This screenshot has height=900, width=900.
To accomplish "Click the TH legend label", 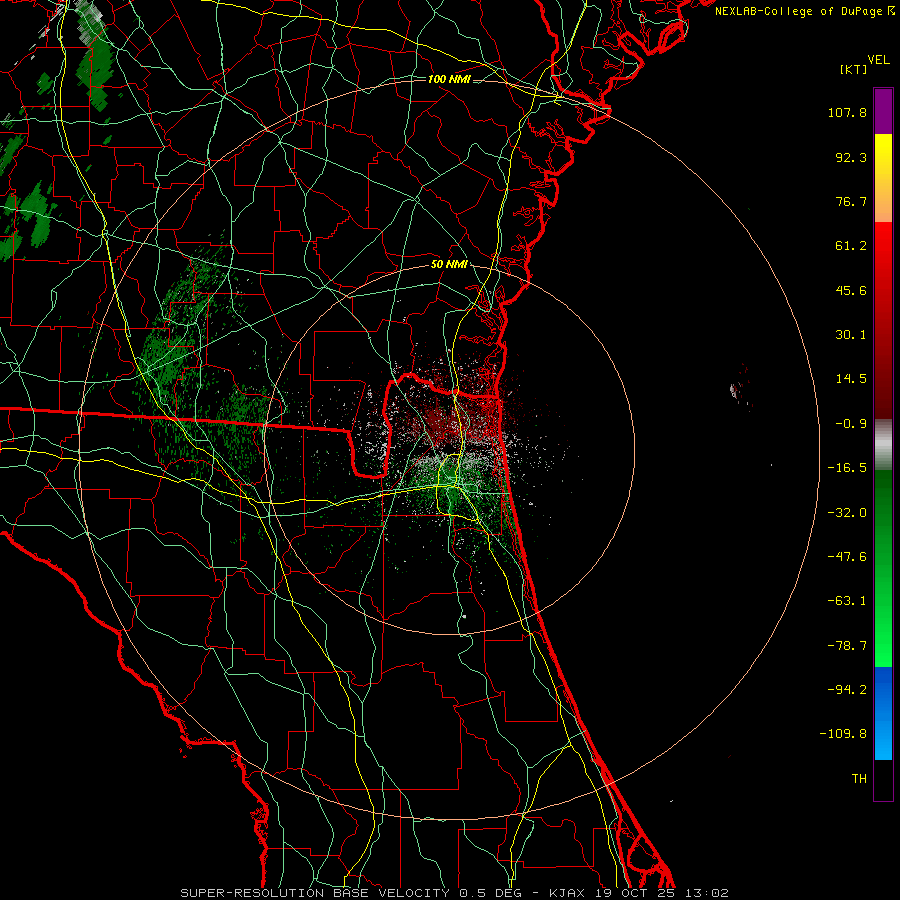I will (859, 779).
